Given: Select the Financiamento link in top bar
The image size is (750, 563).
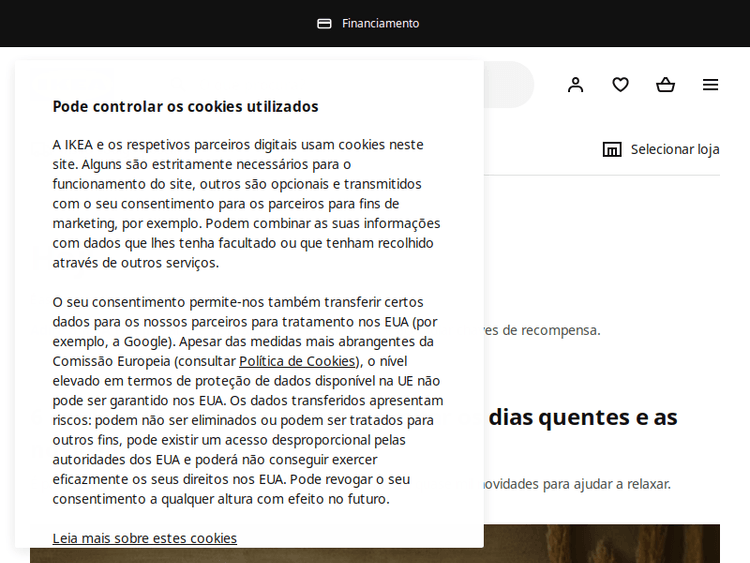Looking at the screenshot, I should click(380, 23).
